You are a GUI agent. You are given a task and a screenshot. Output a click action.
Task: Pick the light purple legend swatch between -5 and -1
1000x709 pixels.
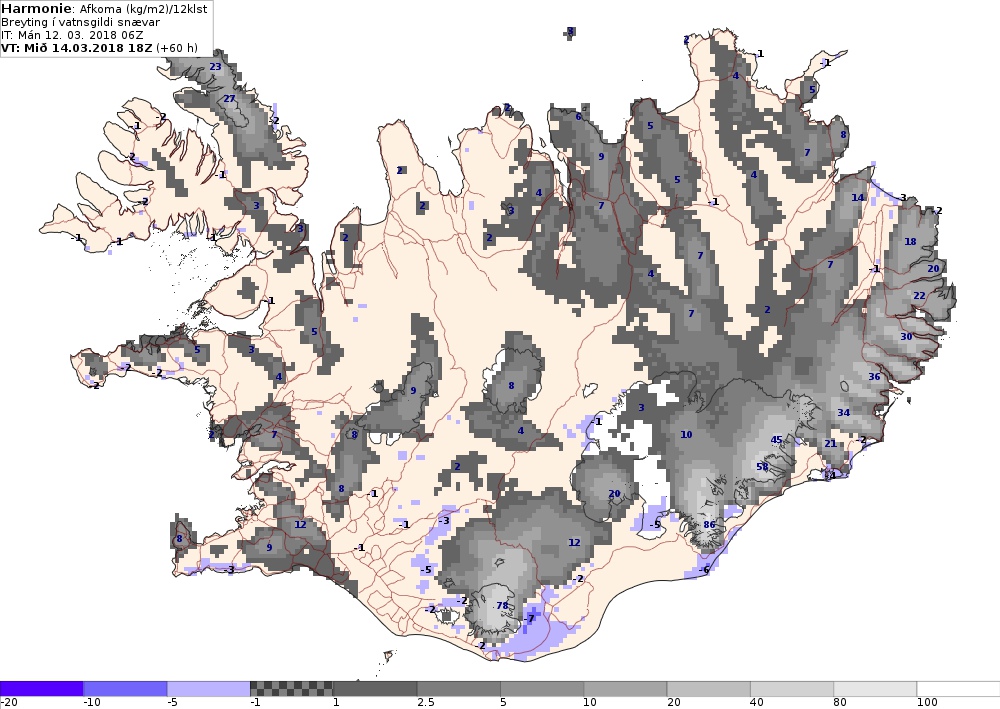209,689
